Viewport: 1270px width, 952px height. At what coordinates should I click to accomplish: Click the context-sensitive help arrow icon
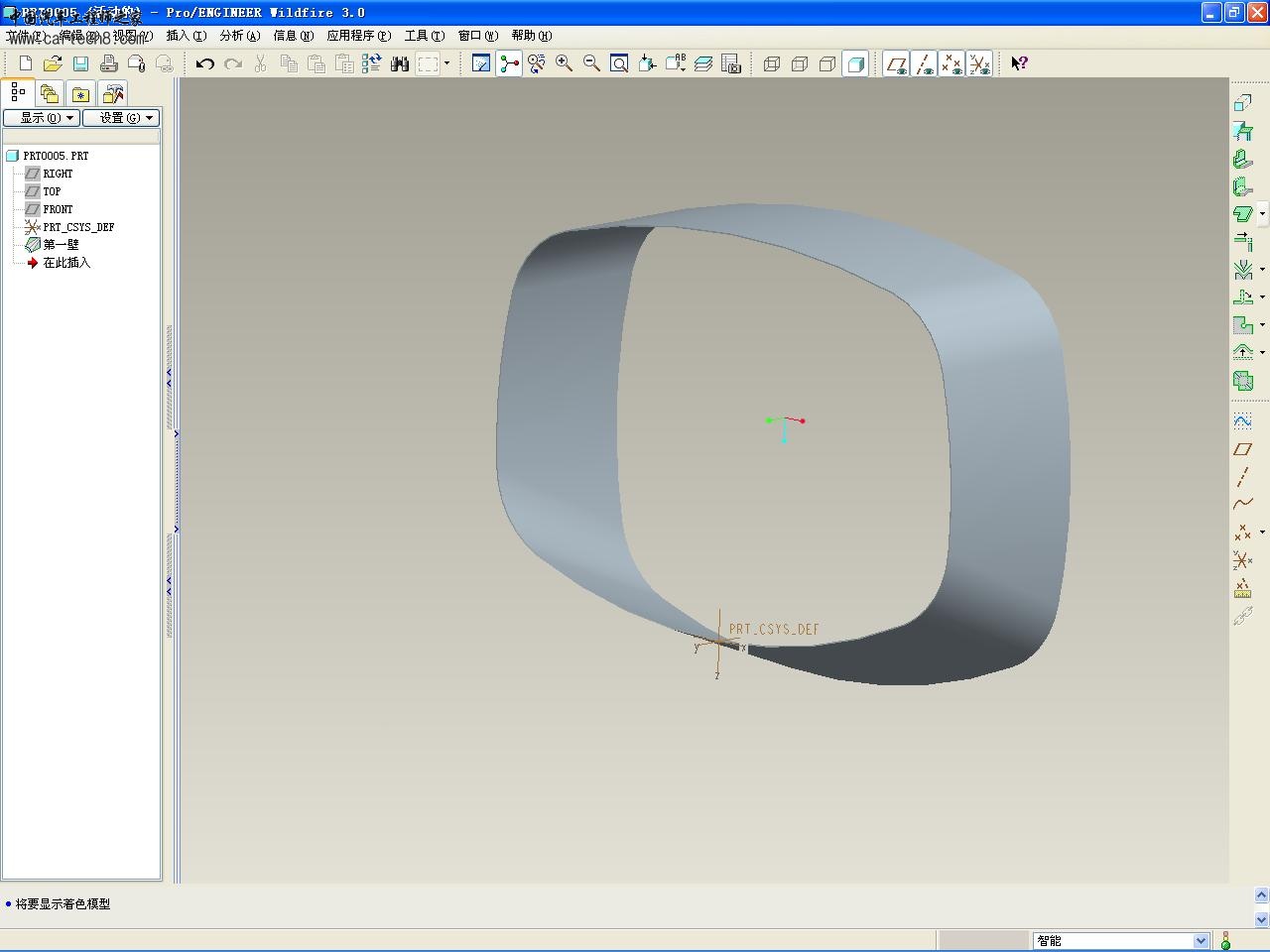click(x=1020, y=63)
